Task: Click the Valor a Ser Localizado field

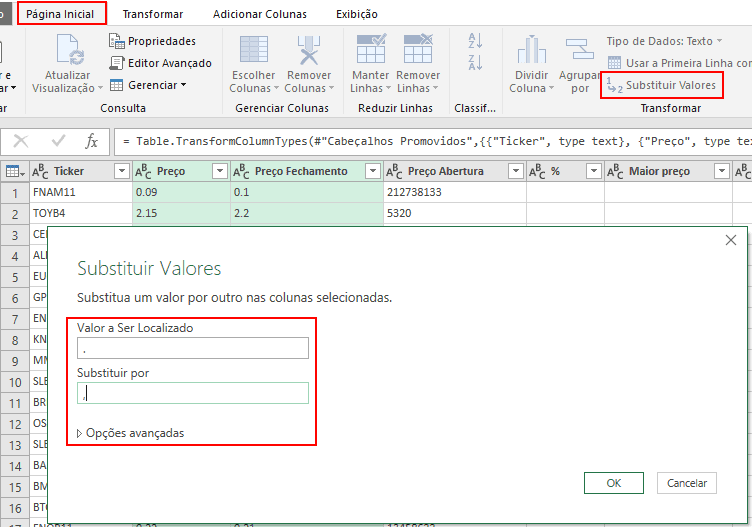Action: click(x=193, y=348)
